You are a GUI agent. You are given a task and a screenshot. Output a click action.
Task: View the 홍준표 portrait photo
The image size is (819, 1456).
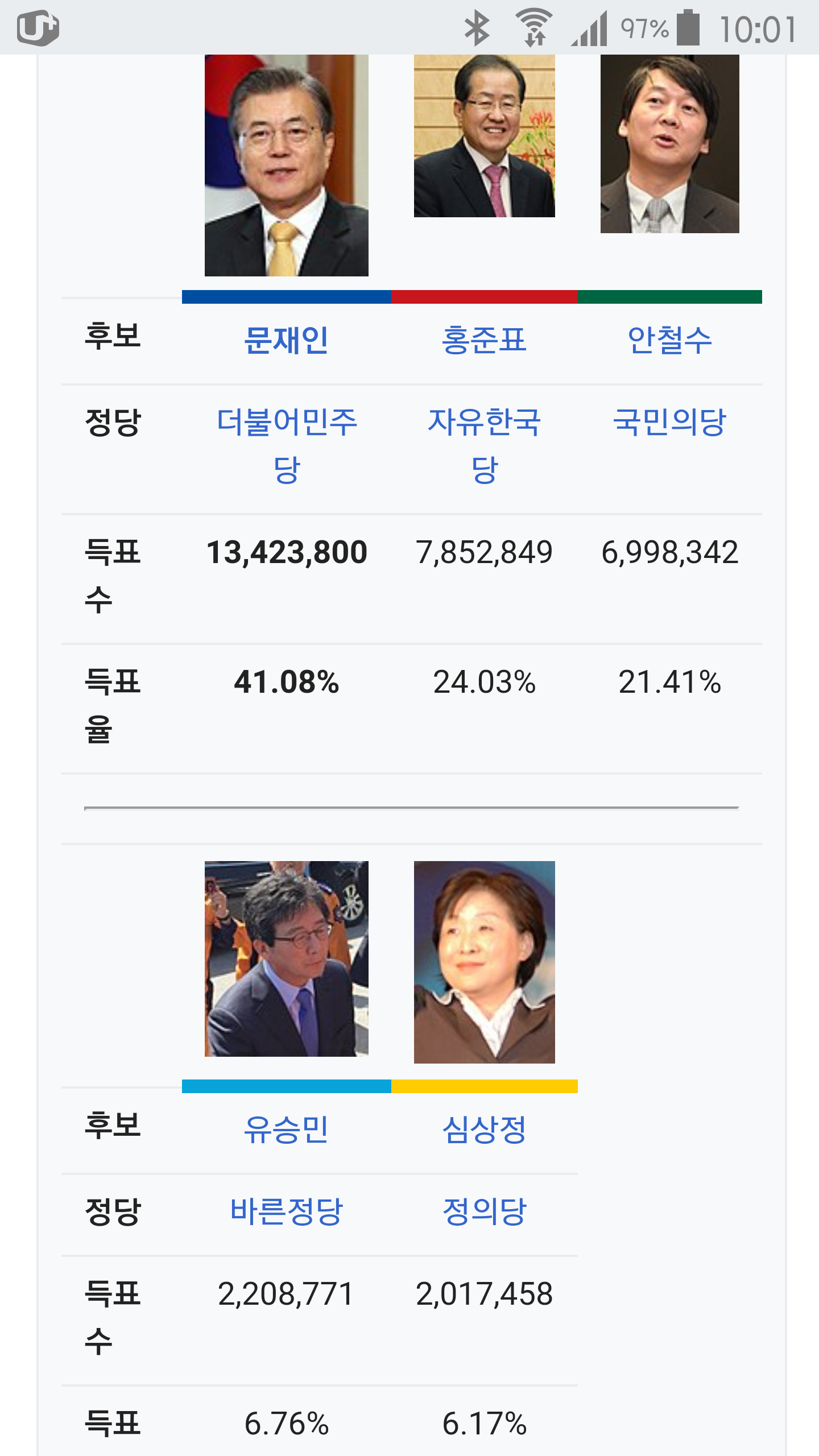click(x=485, y=136)
